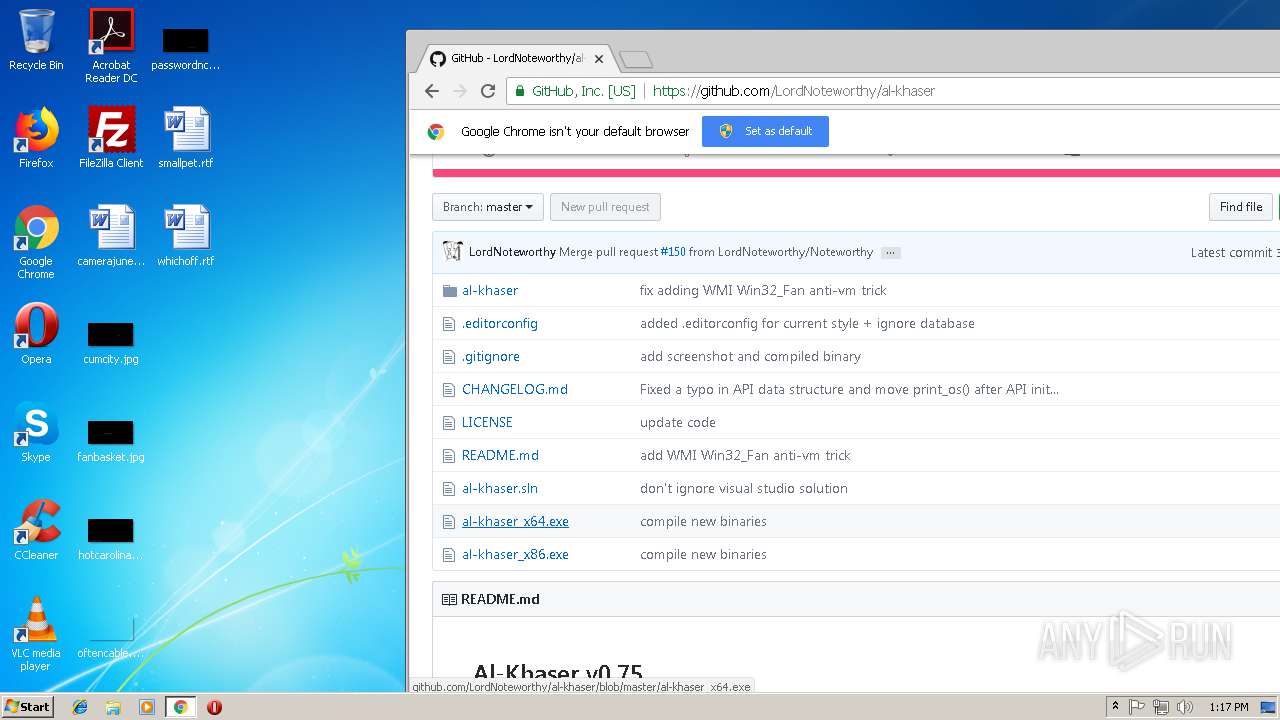The image size is (1280, 720).
Task: Launch VLC media player shortcut
Action: tap(36, 634)
